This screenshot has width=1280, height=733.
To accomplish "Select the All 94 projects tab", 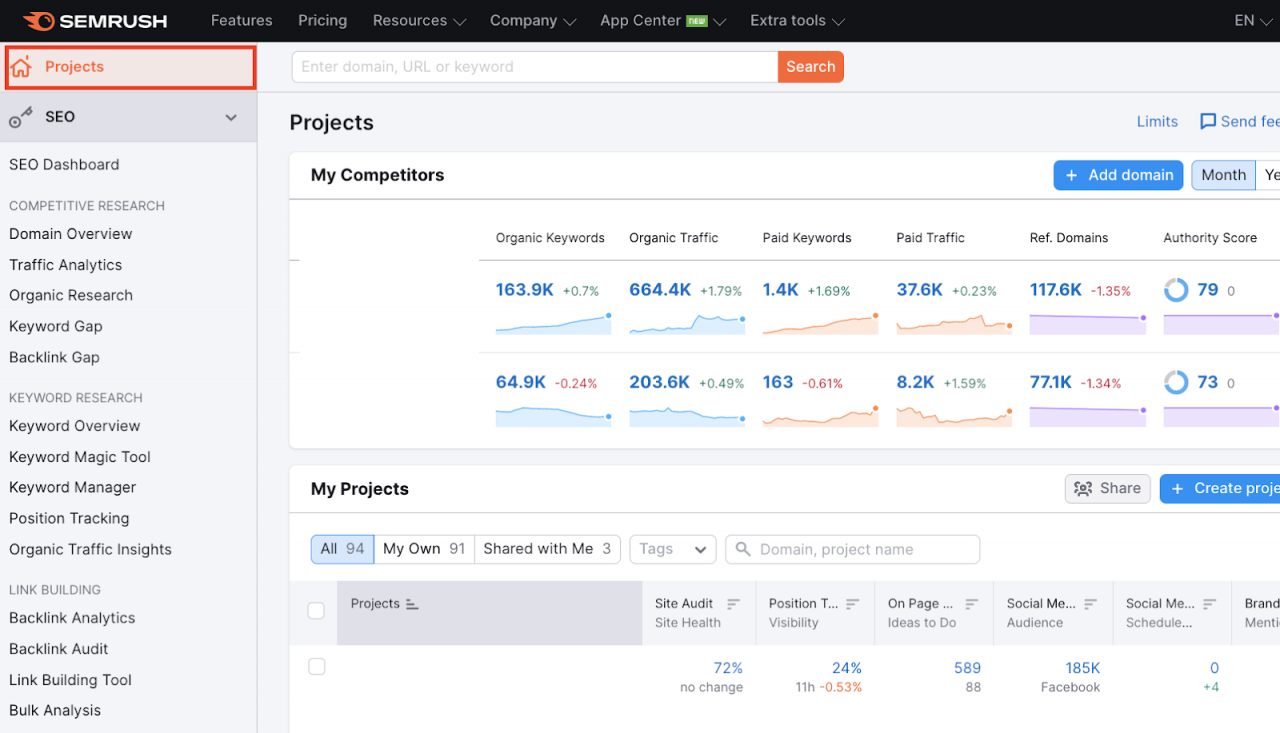I will pos(342,549).
